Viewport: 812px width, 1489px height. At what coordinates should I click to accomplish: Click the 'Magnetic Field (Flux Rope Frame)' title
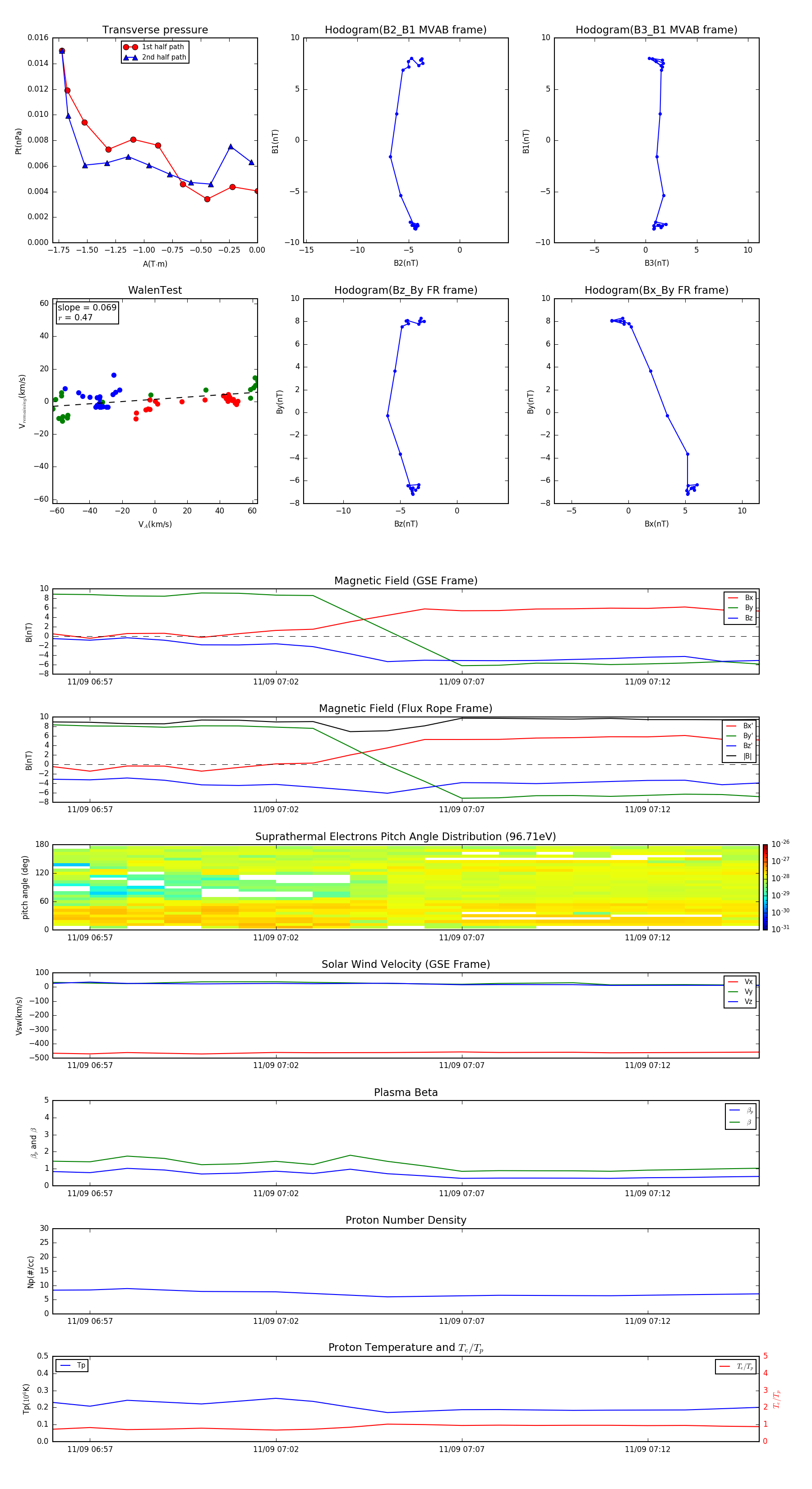point(406,709)
